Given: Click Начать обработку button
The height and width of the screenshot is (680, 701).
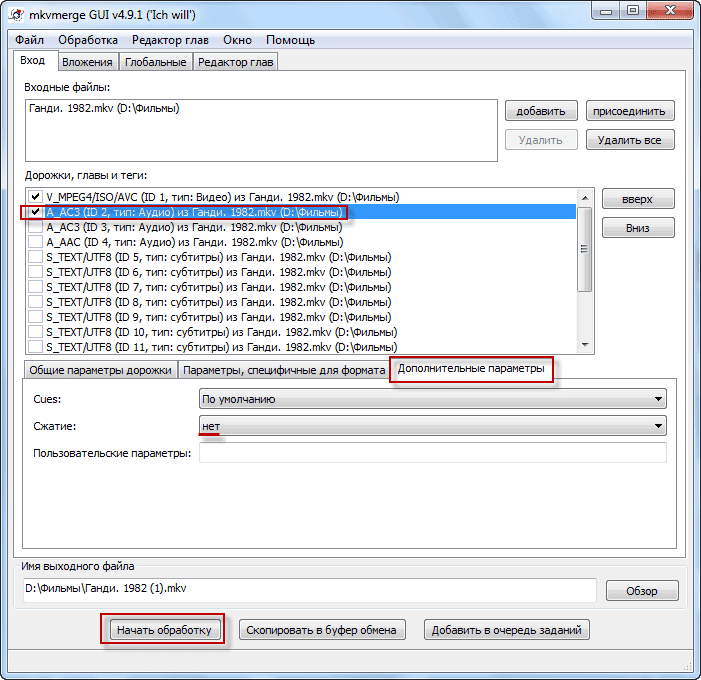Looking at the screenshot, I should pyautogui.click(x=164, y=630).
